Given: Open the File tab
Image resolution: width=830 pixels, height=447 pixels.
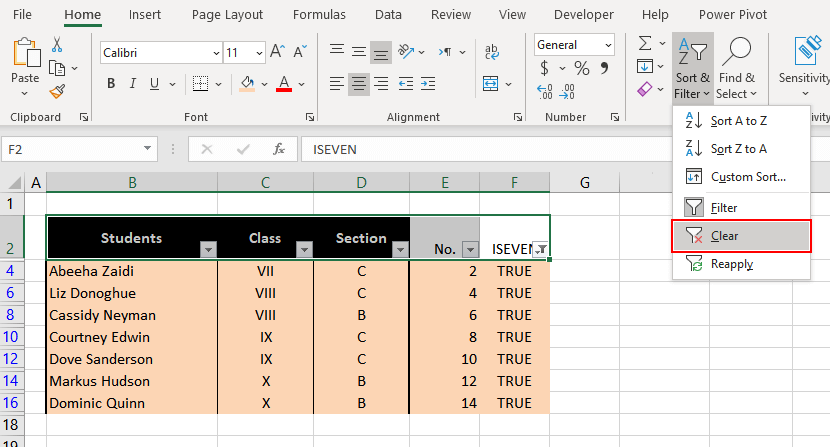Looking at the screenshot, I should (22, 15).
